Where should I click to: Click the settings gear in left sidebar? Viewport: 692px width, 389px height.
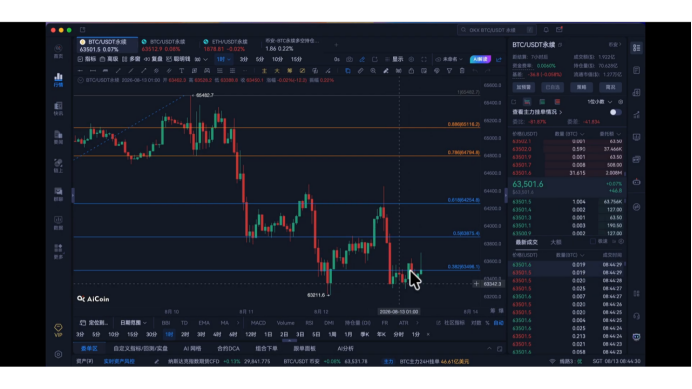(x=58, y=354)
